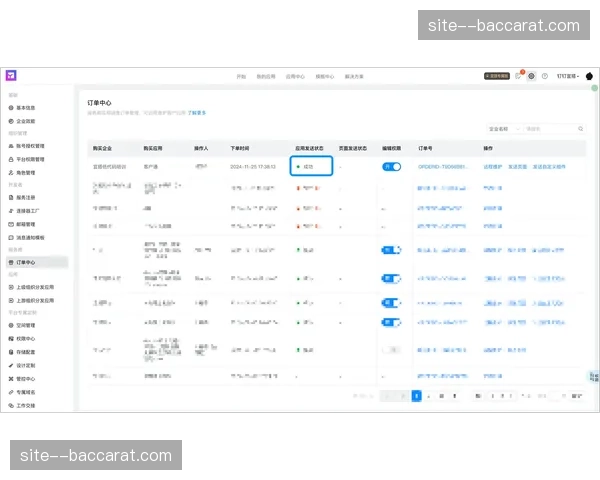Image resolution: width=600 pixels, height=480 pixels.
Task: Open 基本信息 in the sidebar
Action: pyautogui.click(x=25, y=107)
